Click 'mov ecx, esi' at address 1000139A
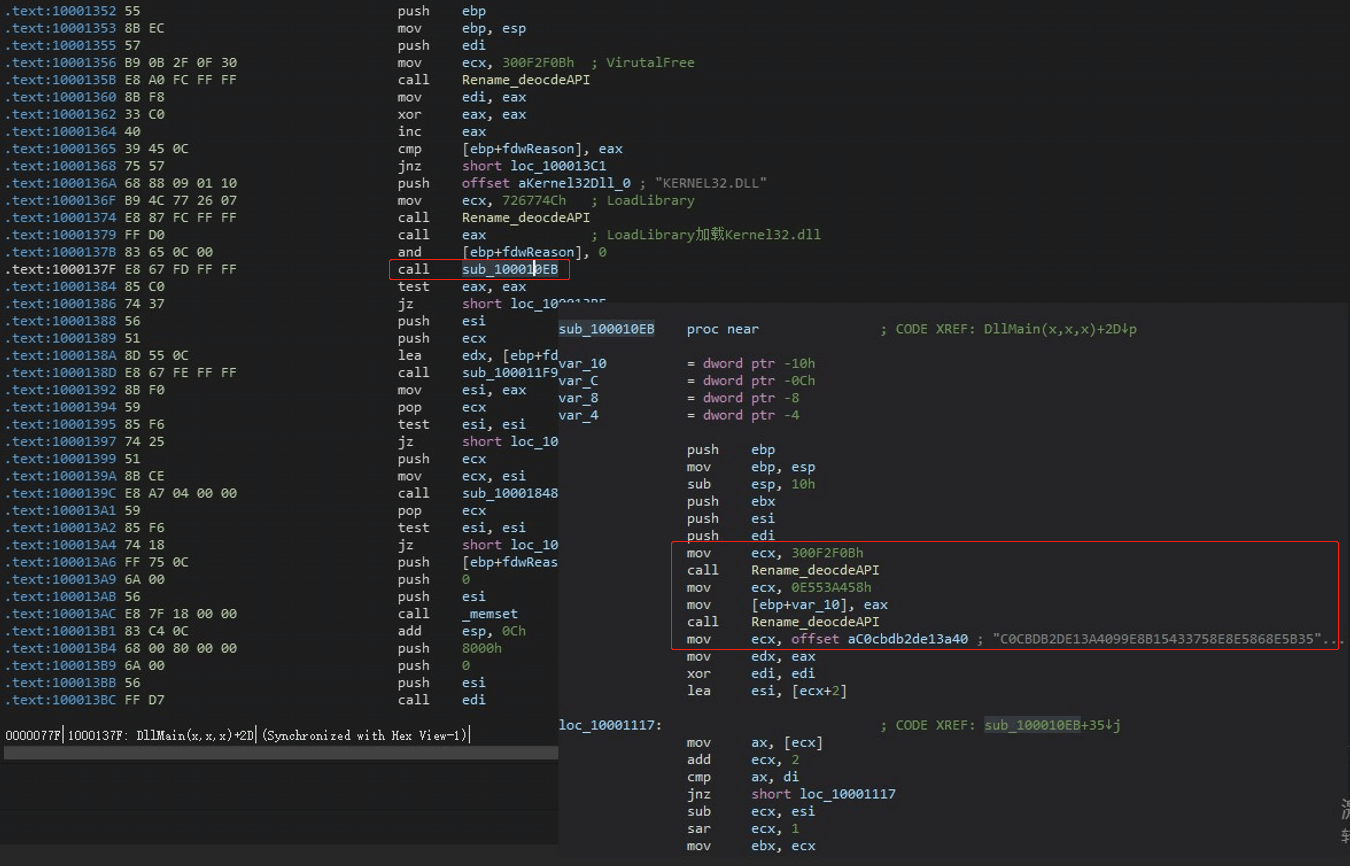Image resolution: width=1350 pixels, height=866 pixels. coord(462,476)
